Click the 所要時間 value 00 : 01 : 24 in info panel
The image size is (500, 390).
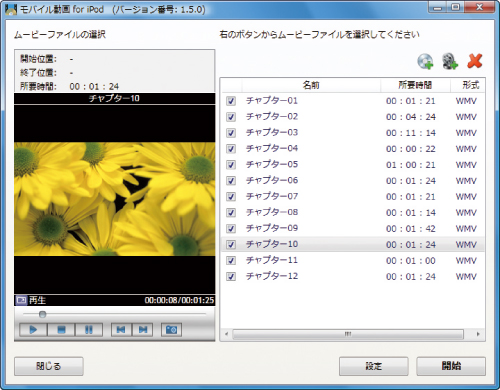(94, 87)
